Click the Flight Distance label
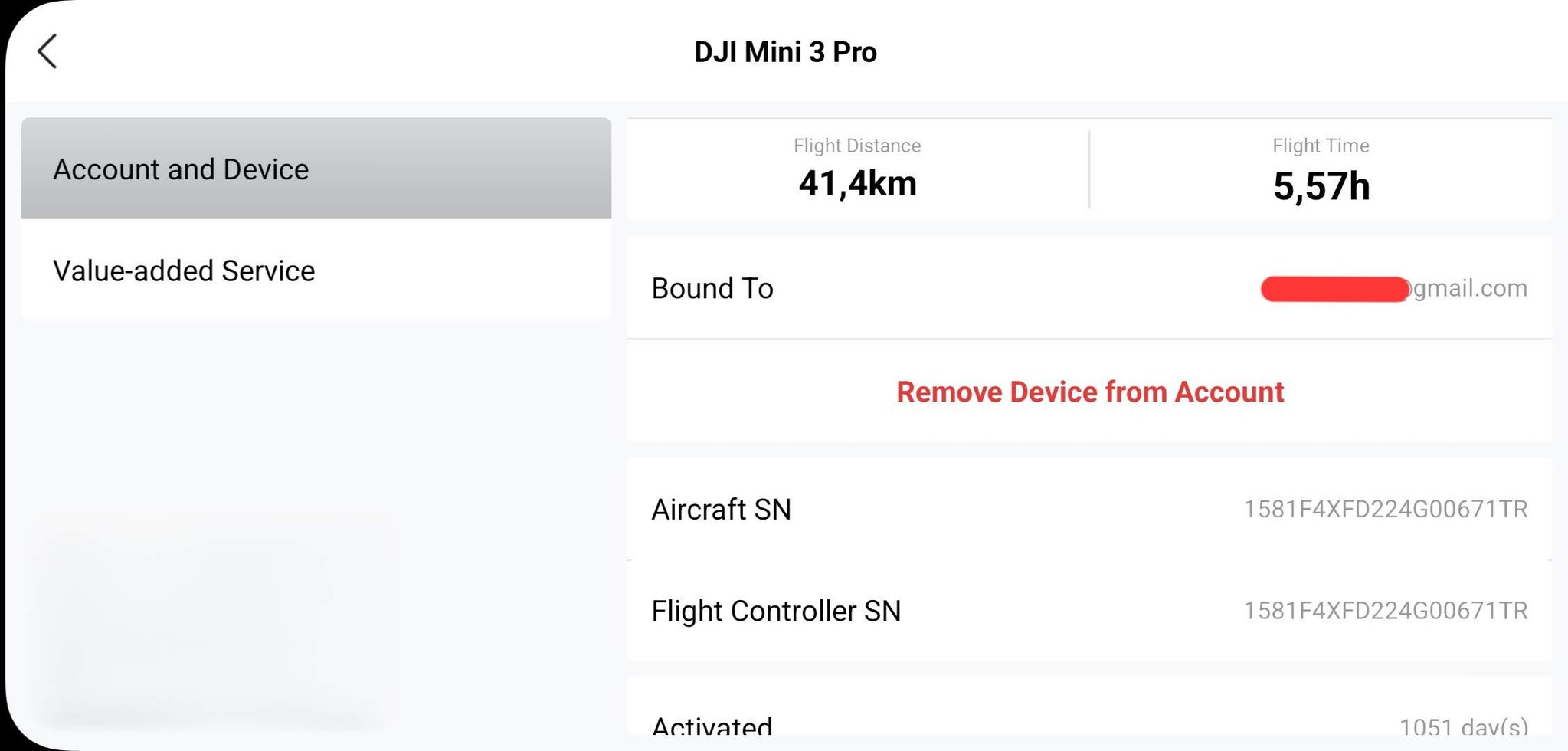Viewport: 1568px width, 751px height. pyautogui.click(x=856, y=146)
